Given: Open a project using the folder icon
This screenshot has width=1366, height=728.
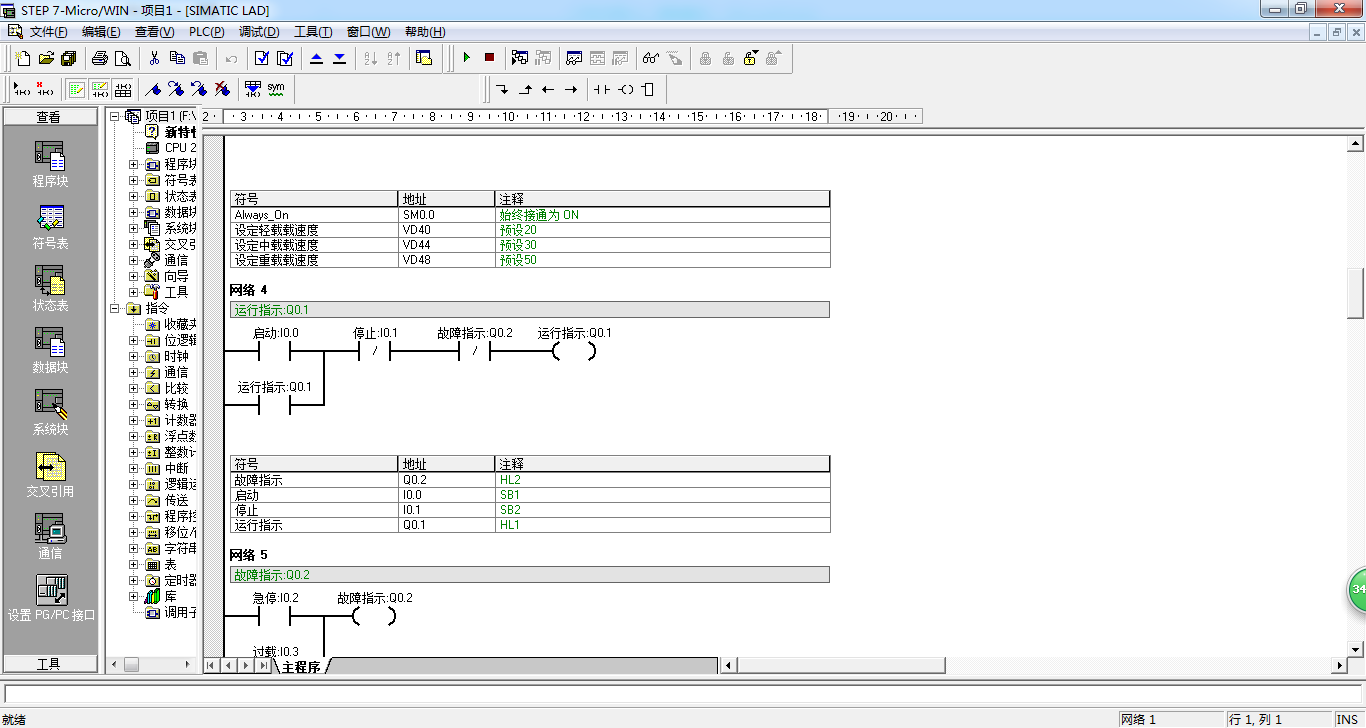Looking at the screenshot, I should click(45, 58).
